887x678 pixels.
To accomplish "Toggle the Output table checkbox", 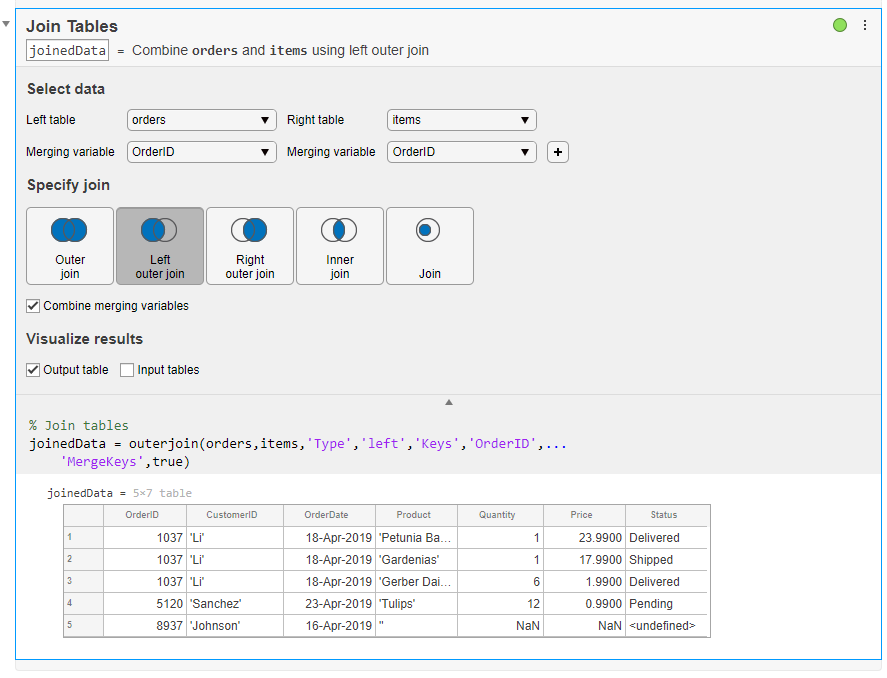I will (34, 370).
